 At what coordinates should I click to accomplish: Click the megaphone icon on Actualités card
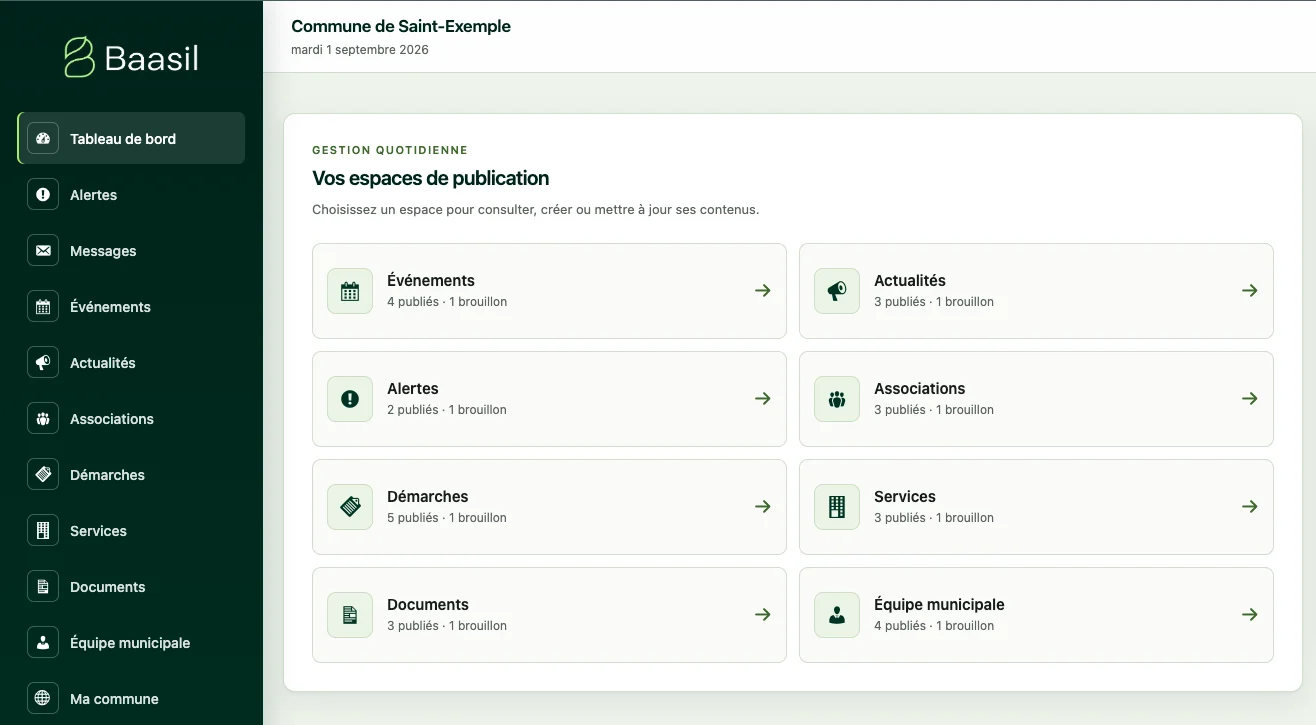coord(837,291)
